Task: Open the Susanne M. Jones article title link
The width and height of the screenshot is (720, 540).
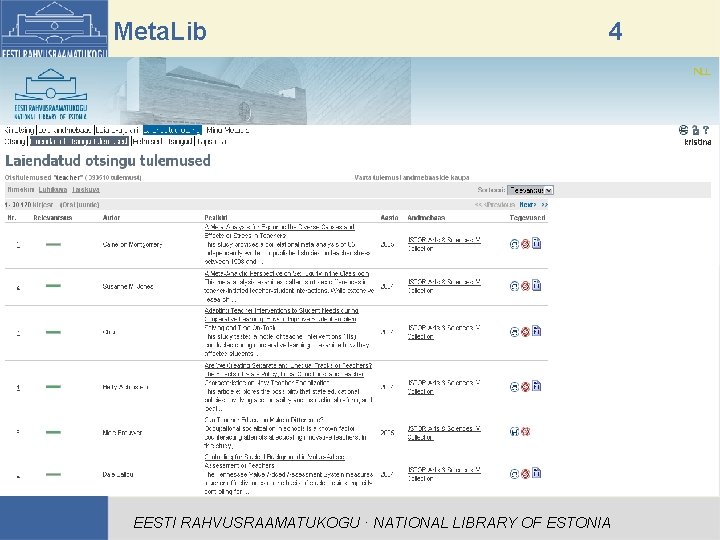Action: coord(287,274)
